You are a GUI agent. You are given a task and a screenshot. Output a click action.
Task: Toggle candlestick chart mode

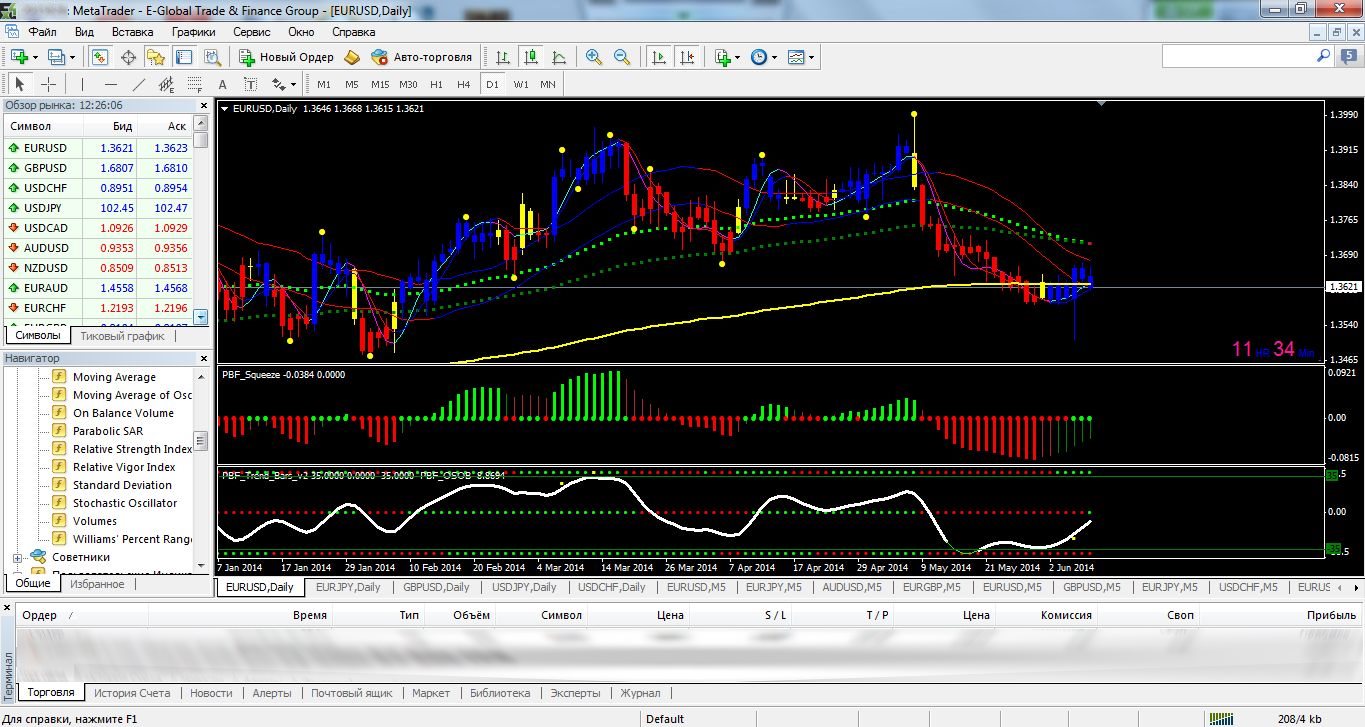click(x=531, y=57)
